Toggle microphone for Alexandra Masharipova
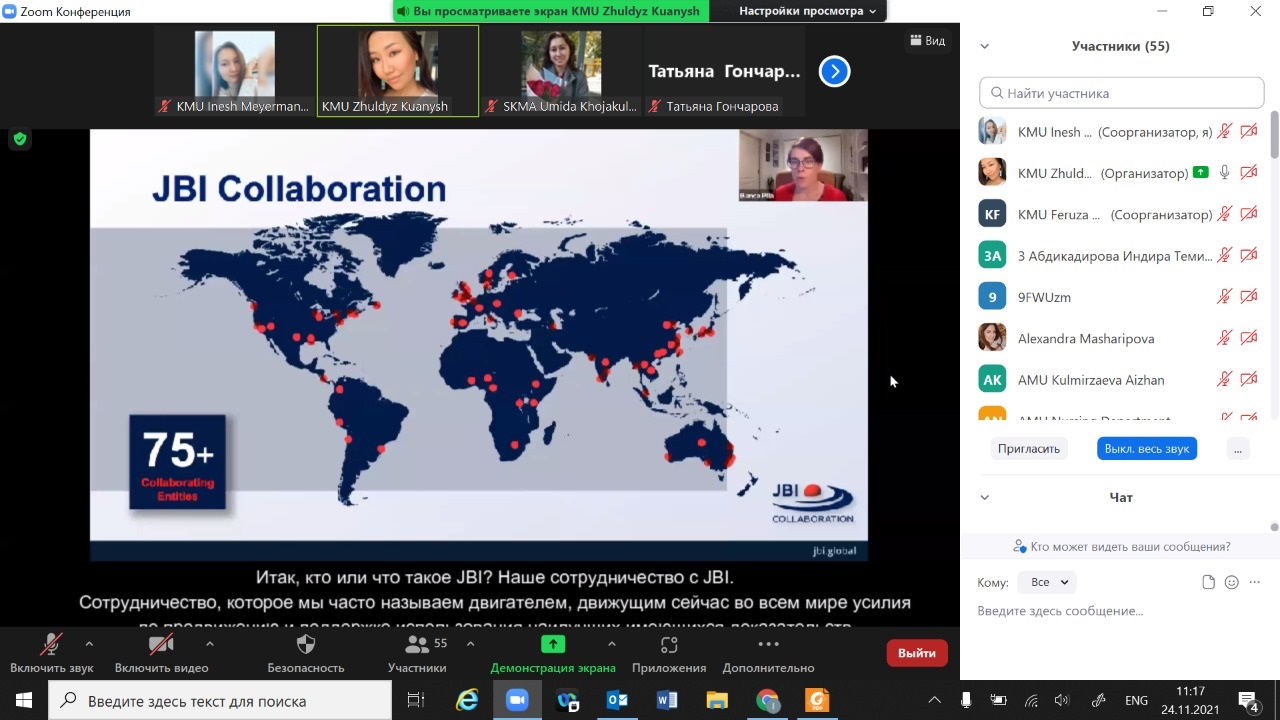Screen dimensions: 1280x720 pos(1224,338)
